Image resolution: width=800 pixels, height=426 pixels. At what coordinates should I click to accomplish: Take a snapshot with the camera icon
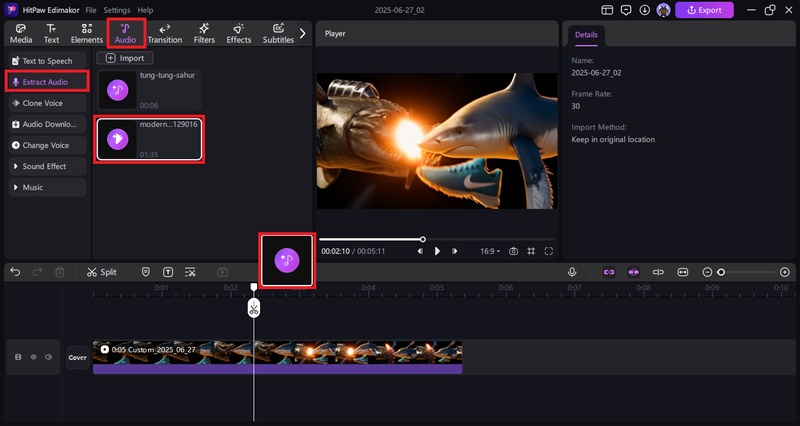[513, 251]
